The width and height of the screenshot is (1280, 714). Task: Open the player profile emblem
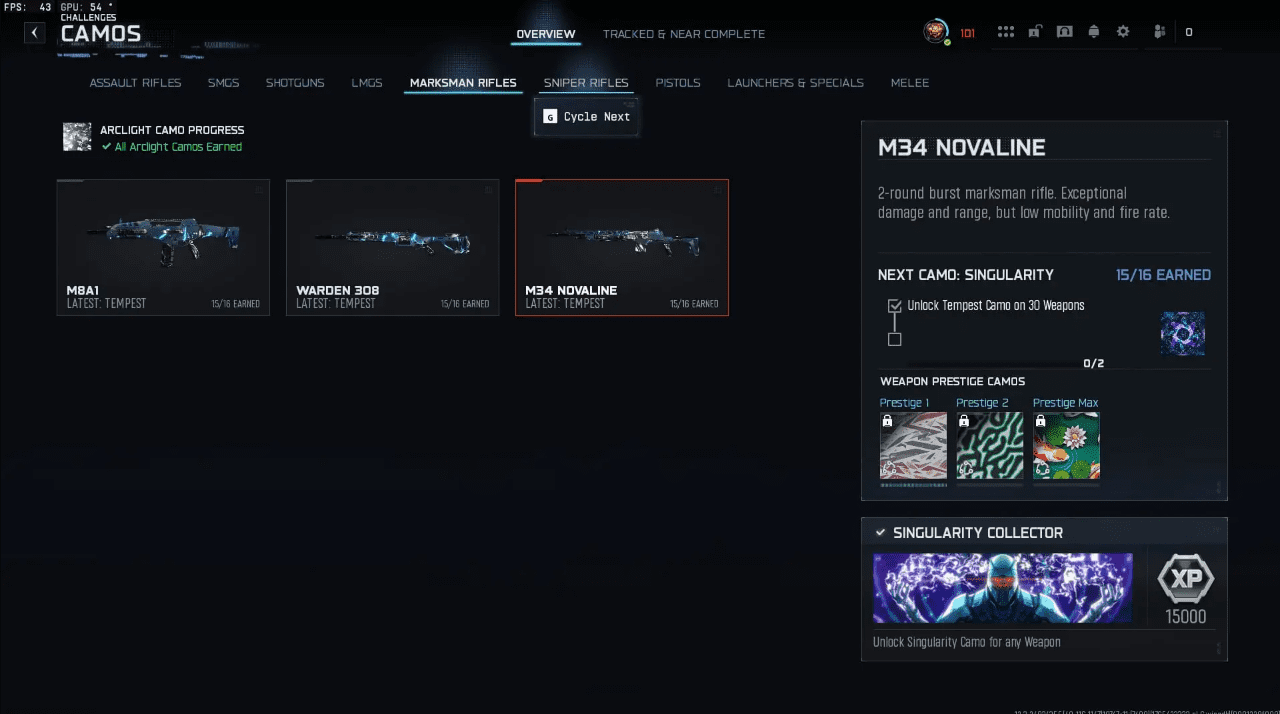(x=936, y=32)
